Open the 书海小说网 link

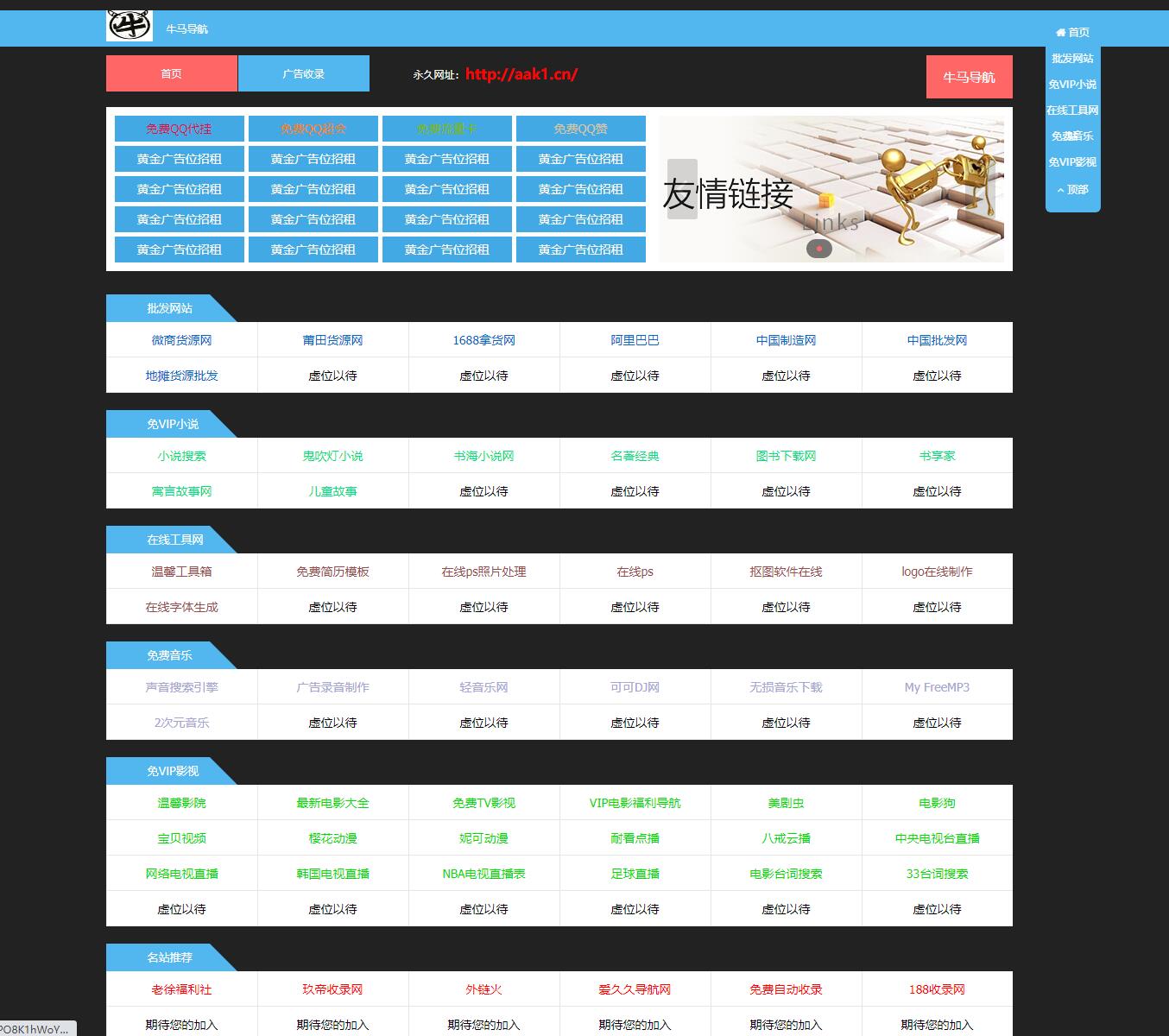click(483, 456)
